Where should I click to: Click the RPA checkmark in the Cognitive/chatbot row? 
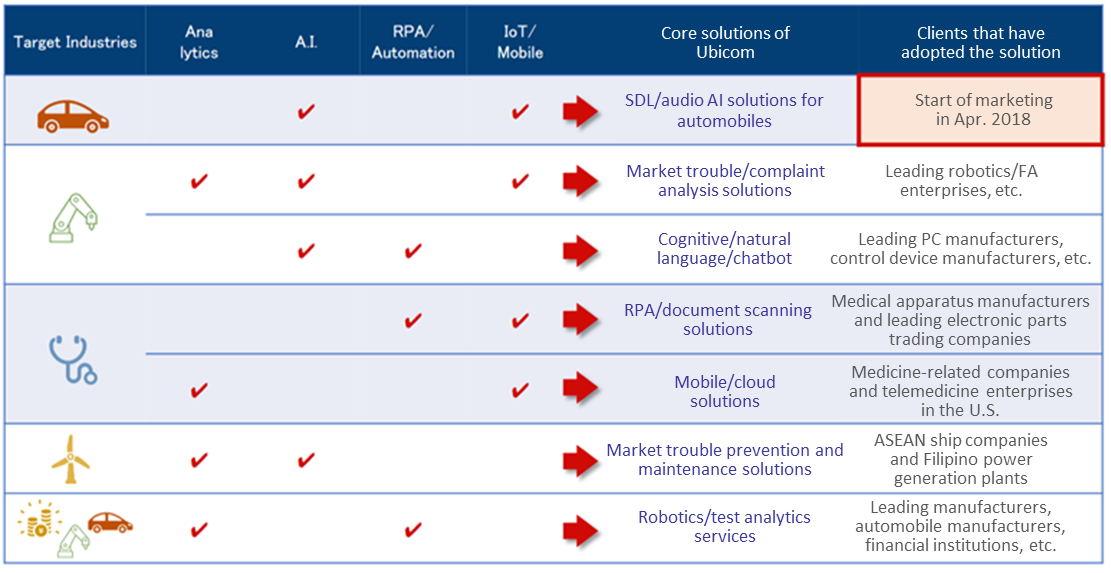tap(413, 250)
